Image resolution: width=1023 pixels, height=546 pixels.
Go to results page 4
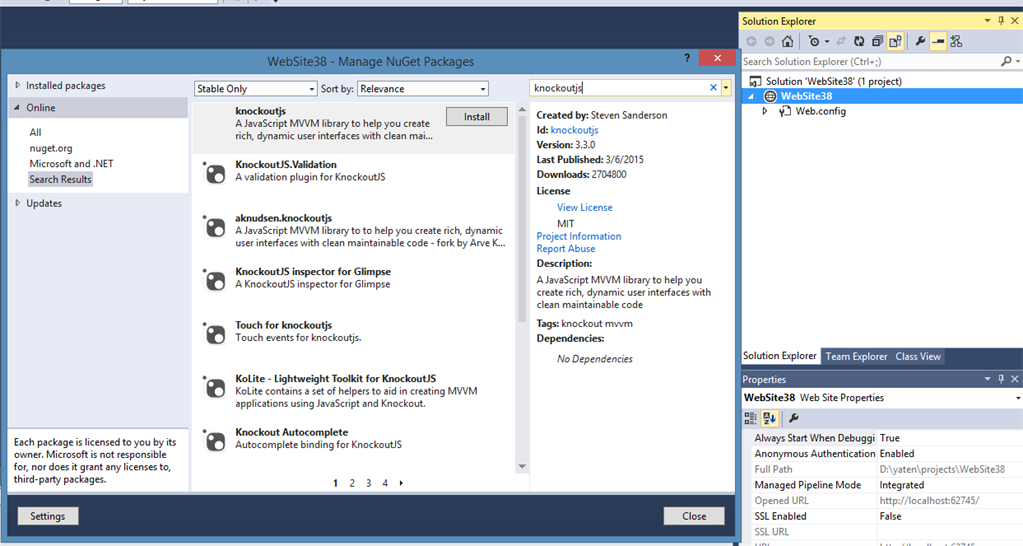[385, 483]
